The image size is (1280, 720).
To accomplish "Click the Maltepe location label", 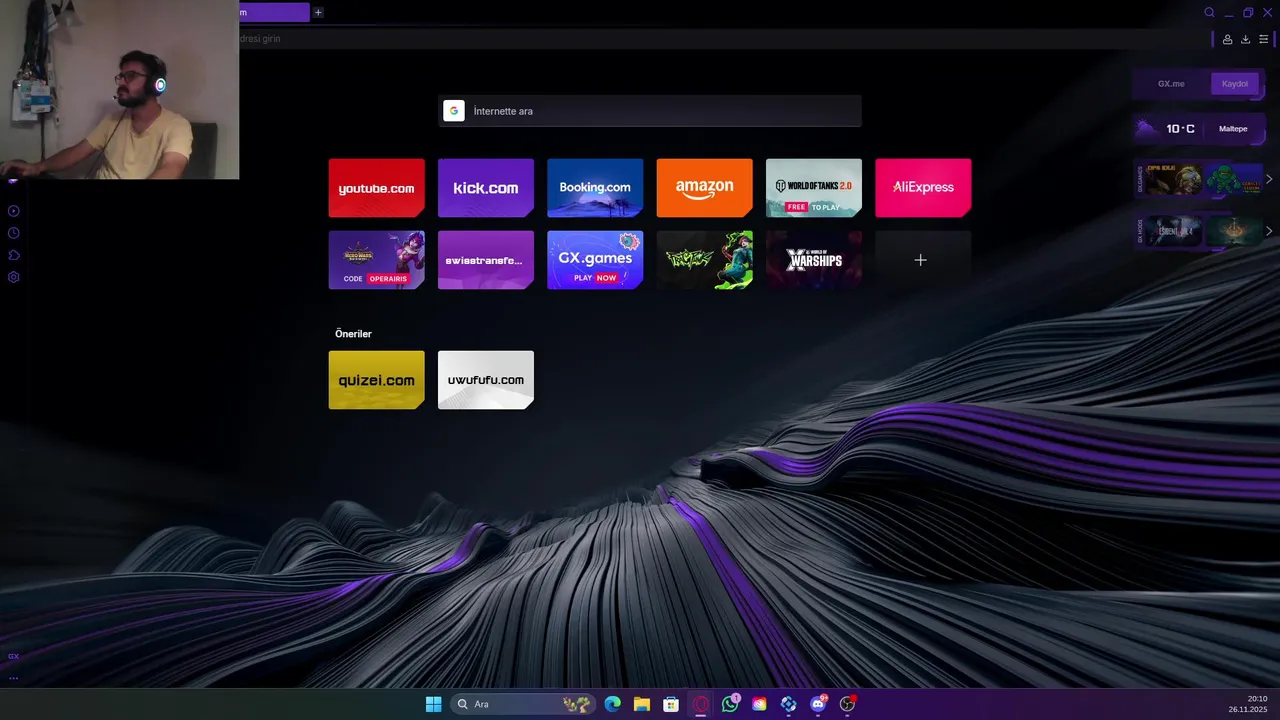I will point(1233,129).
